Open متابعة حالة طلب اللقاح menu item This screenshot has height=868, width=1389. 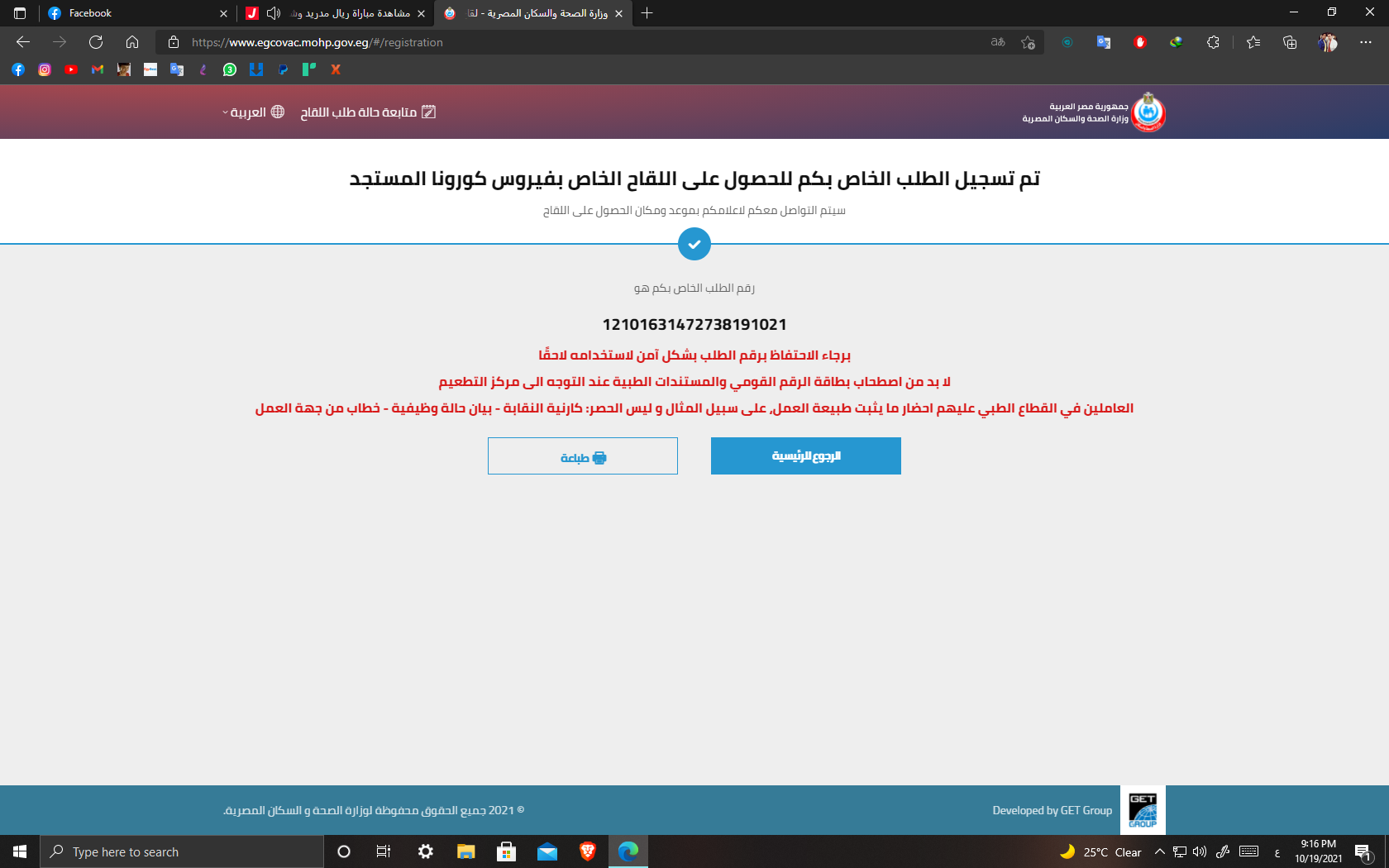[368, 112]
